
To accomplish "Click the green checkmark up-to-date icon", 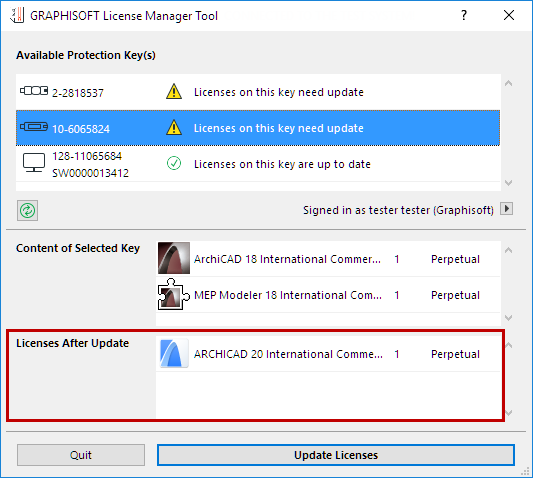I will (174, 163).
